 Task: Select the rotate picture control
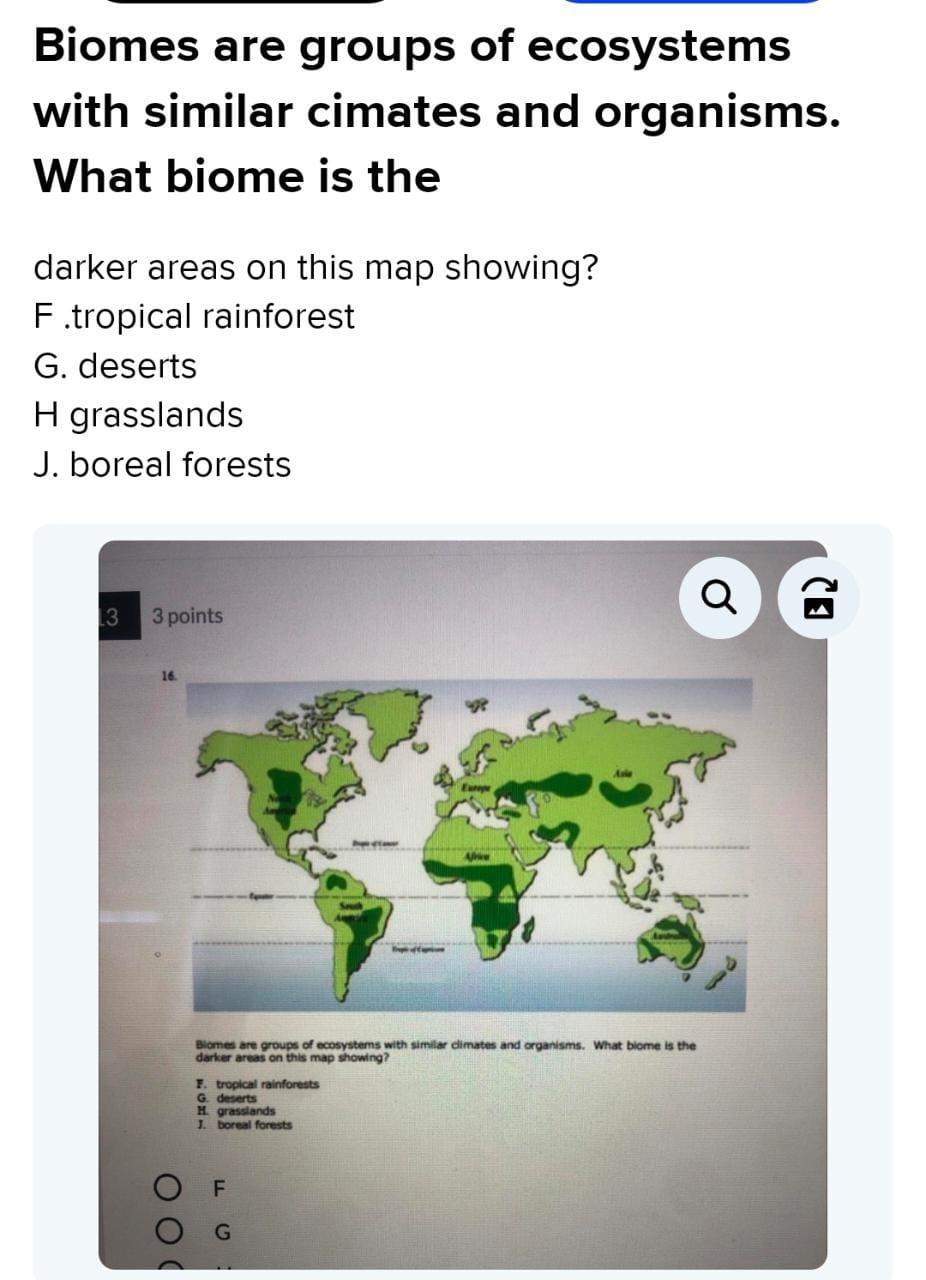pyautogui.click(x=818, y=598)
